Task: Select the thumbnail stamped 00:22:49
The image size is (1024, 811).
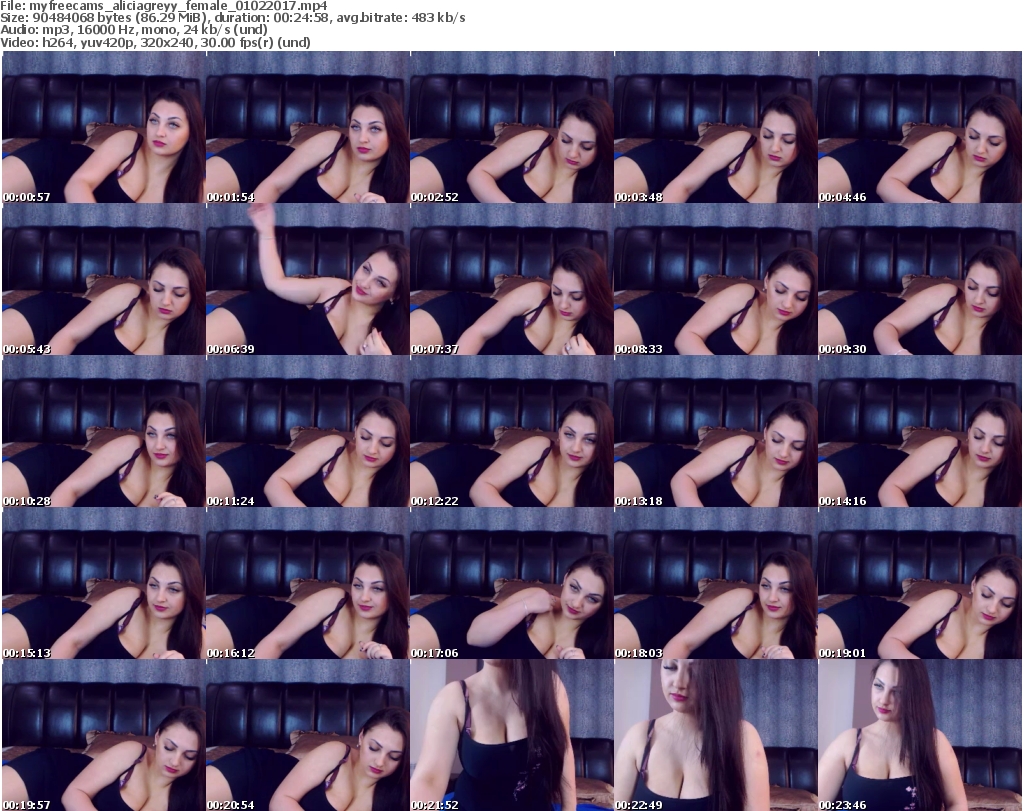Action: (716, 735)
